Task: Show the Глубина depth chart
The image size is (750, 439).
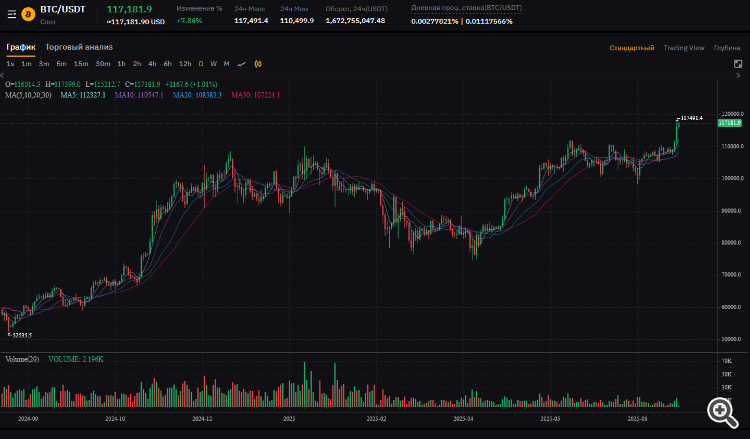Action: pyautogui.click(x=726, y=47)
